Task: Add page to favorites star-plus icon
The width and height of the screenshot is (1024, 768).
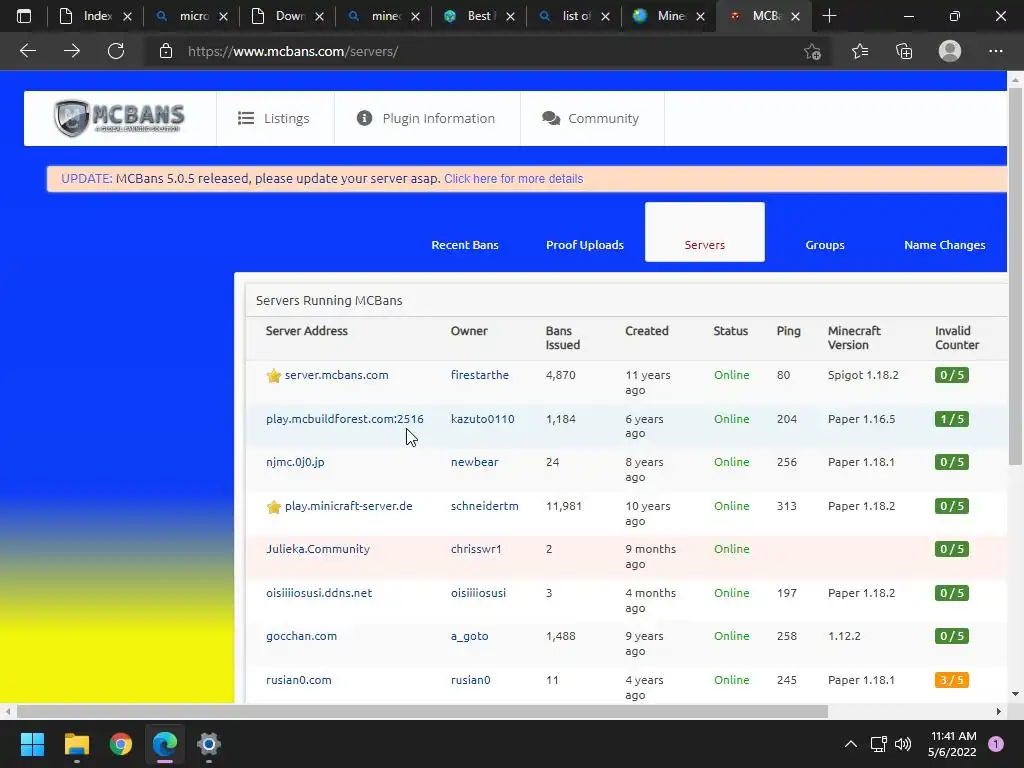Action: click(x=812, y=52)
